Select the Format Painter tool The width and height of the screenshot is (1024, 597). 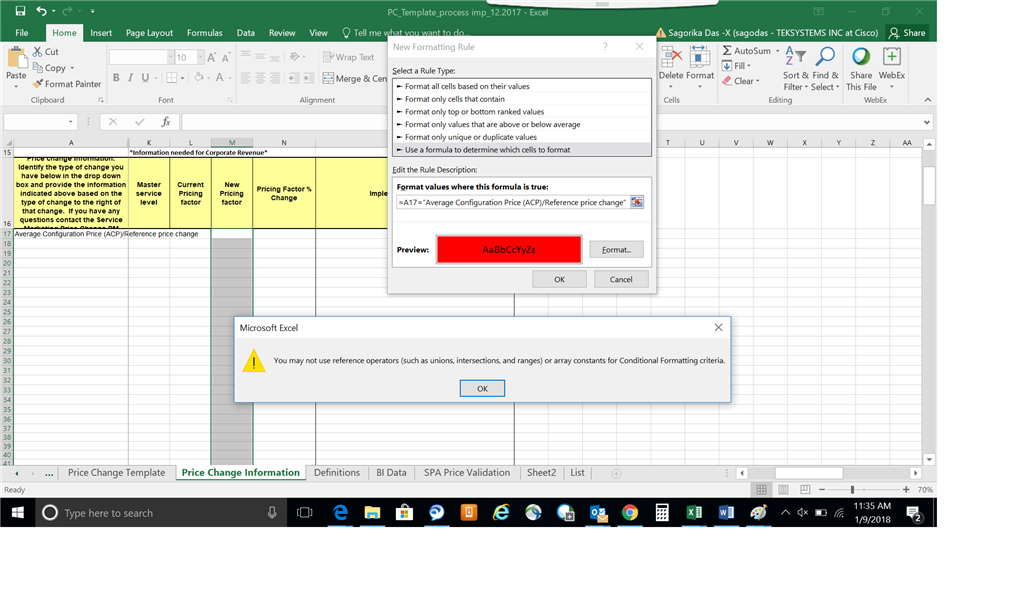67,84
